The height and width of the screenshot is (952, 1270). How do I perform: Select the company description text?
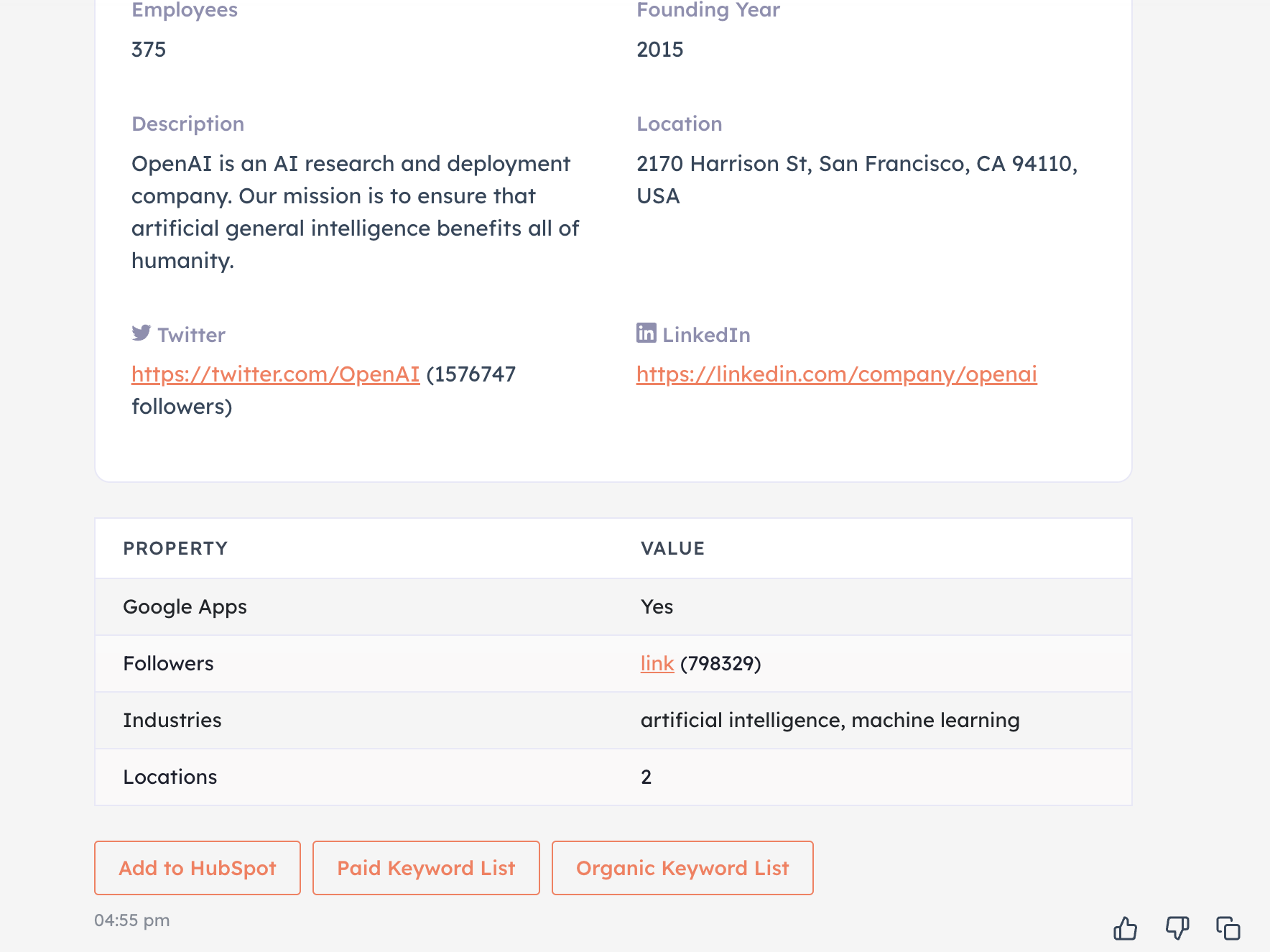pyautogui.click(x=356, y=211)
